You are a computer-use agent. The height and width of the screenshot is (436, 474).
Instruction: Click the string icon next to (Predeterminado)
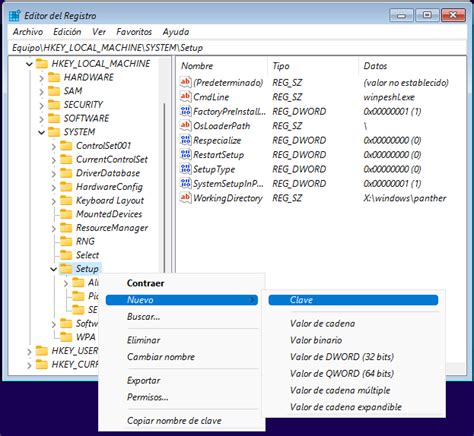pyautogui.click(x=185, y=82)
